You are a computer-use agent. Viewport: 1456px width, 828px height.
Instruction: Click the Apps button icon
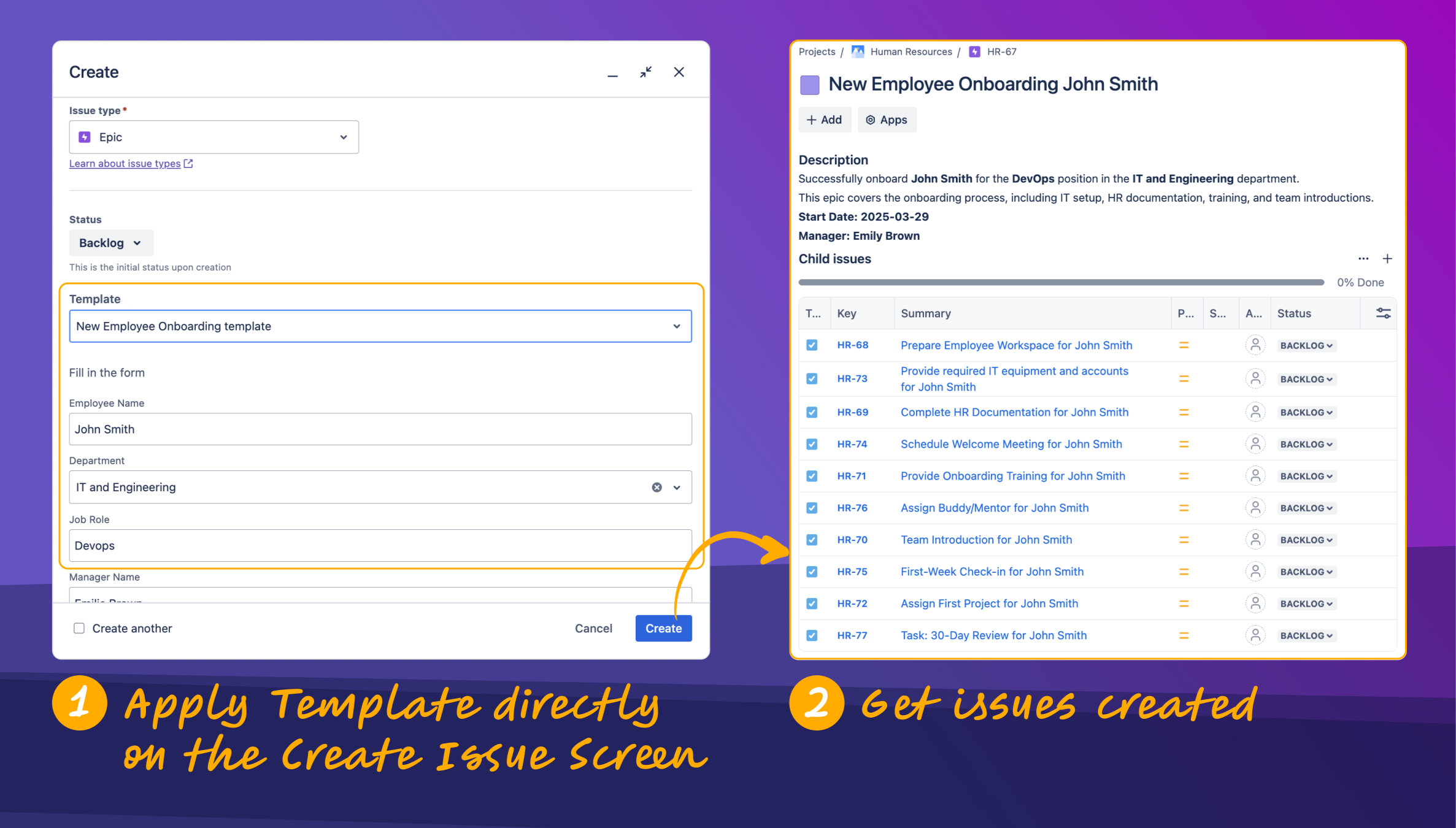870,120
